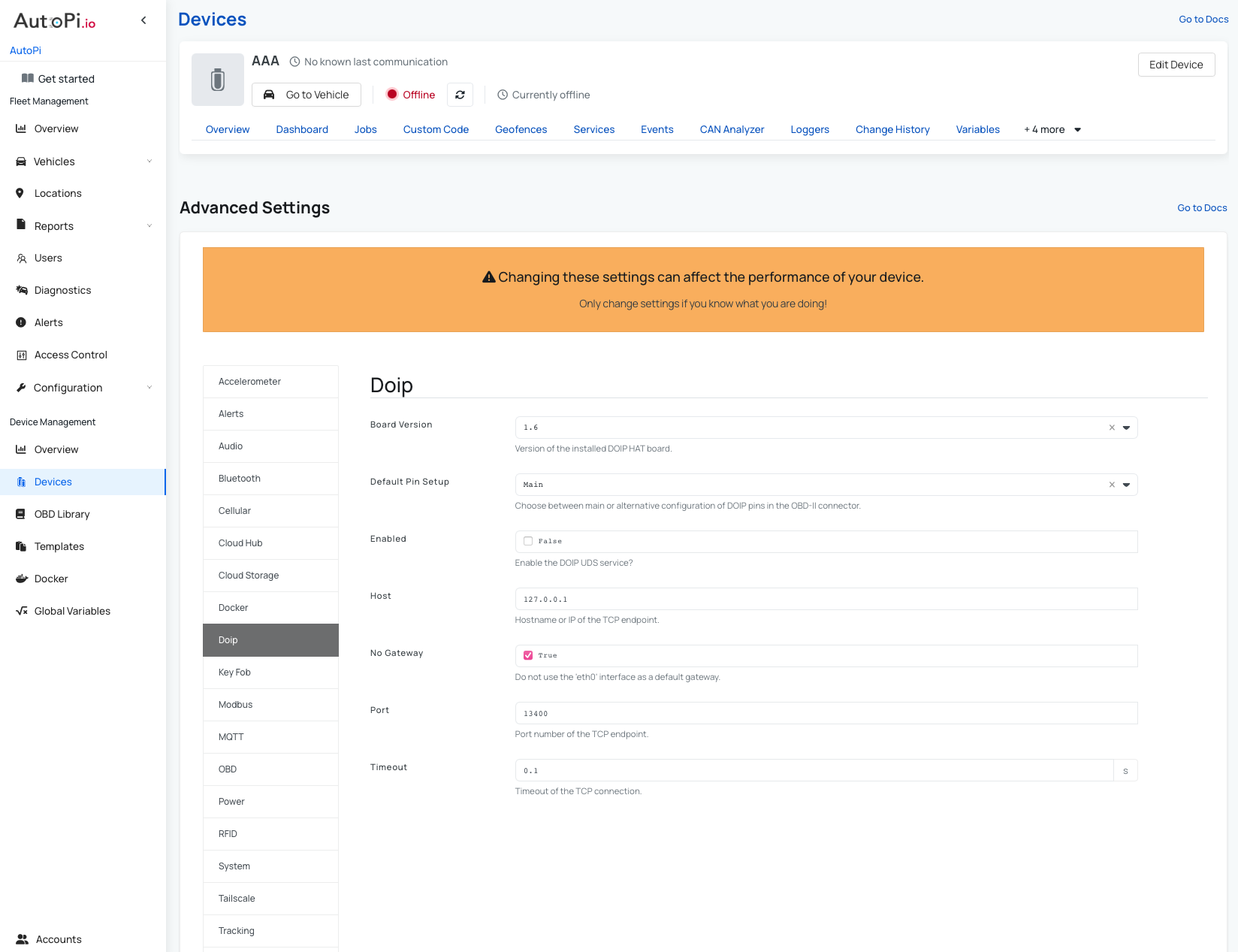Screen dimensions: 1238x952
Task: Click the Devices icon in the sidebar
Action: point(21,482)
